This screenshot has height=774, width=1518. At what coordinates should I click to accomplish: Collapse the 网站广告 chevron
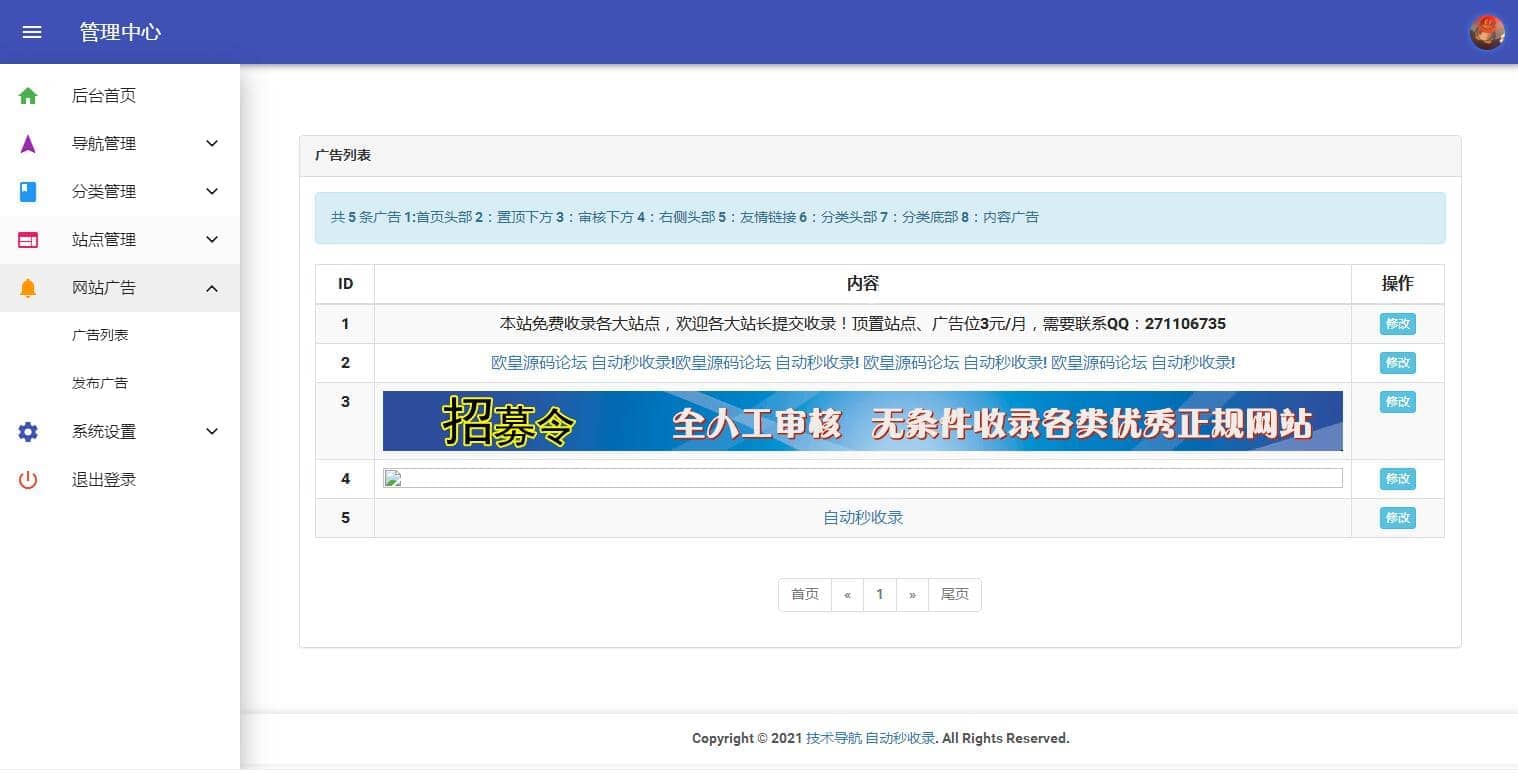pyautogui.click(x=212, y=288)
